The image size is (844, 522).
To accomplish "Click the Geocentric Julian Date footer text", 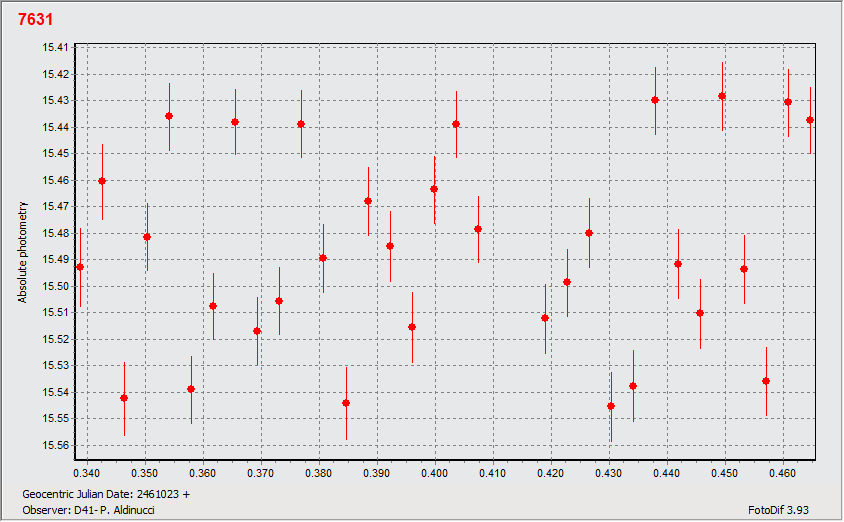I will [106, 494].
